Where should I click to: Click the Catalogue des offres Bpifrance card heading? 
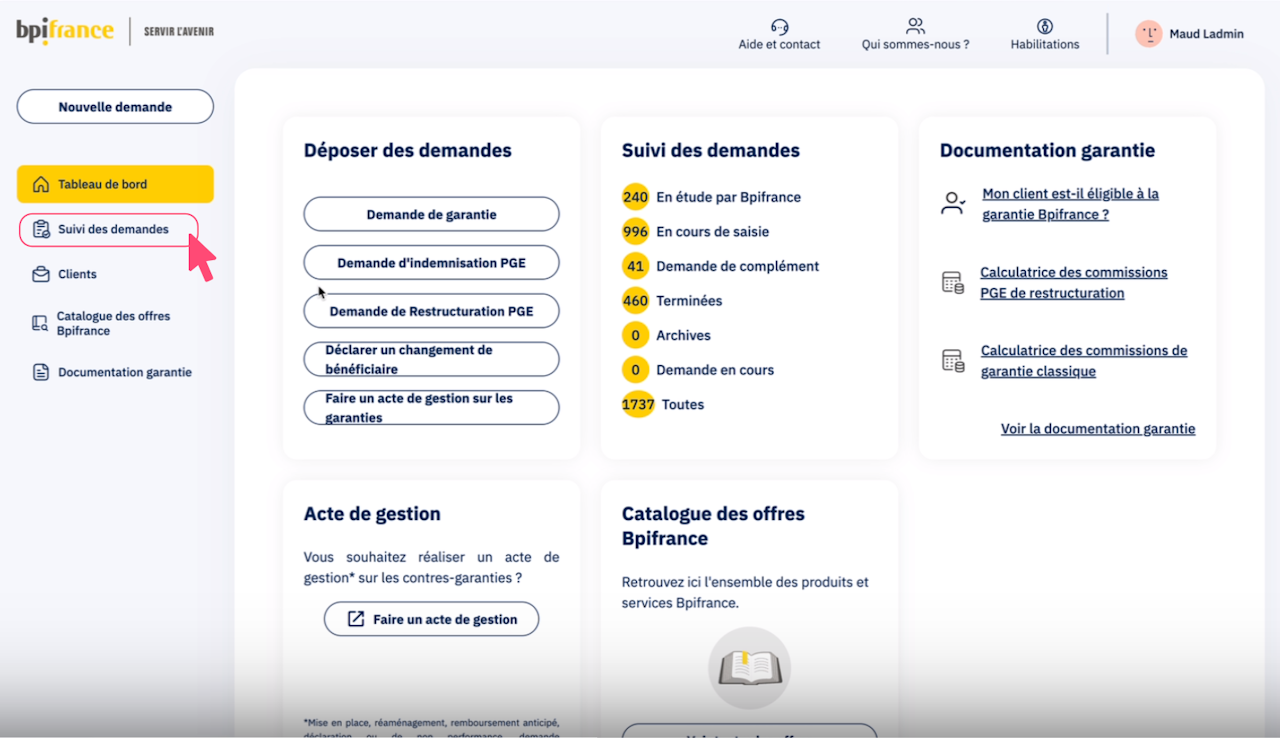pos(713,526)
